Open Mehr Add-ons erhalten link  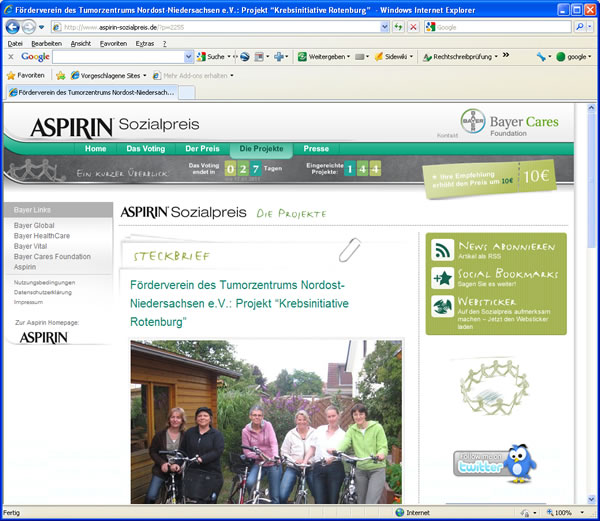point(193,76)
